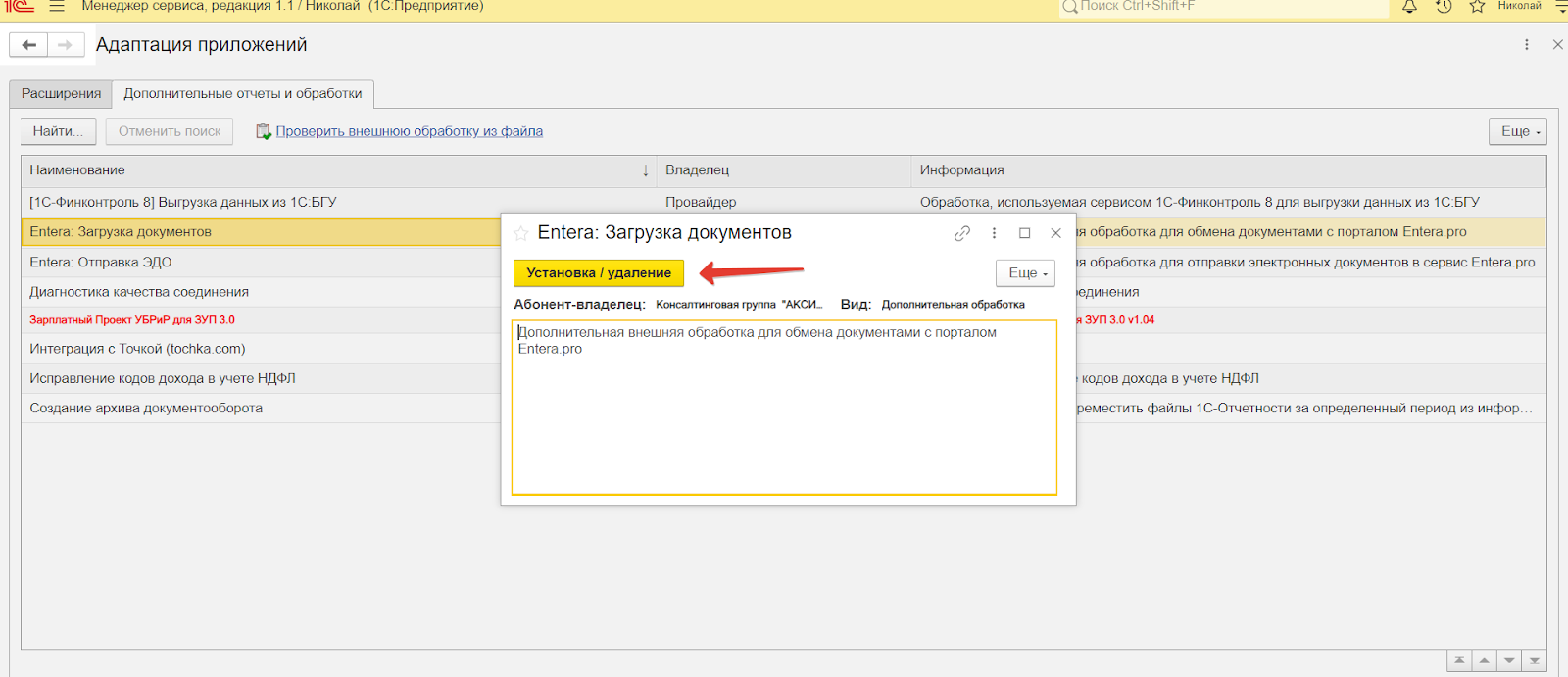Expand the Еще dropdown in list toolbar
Screen dimensions: 1568x677
pos(1518,131)
